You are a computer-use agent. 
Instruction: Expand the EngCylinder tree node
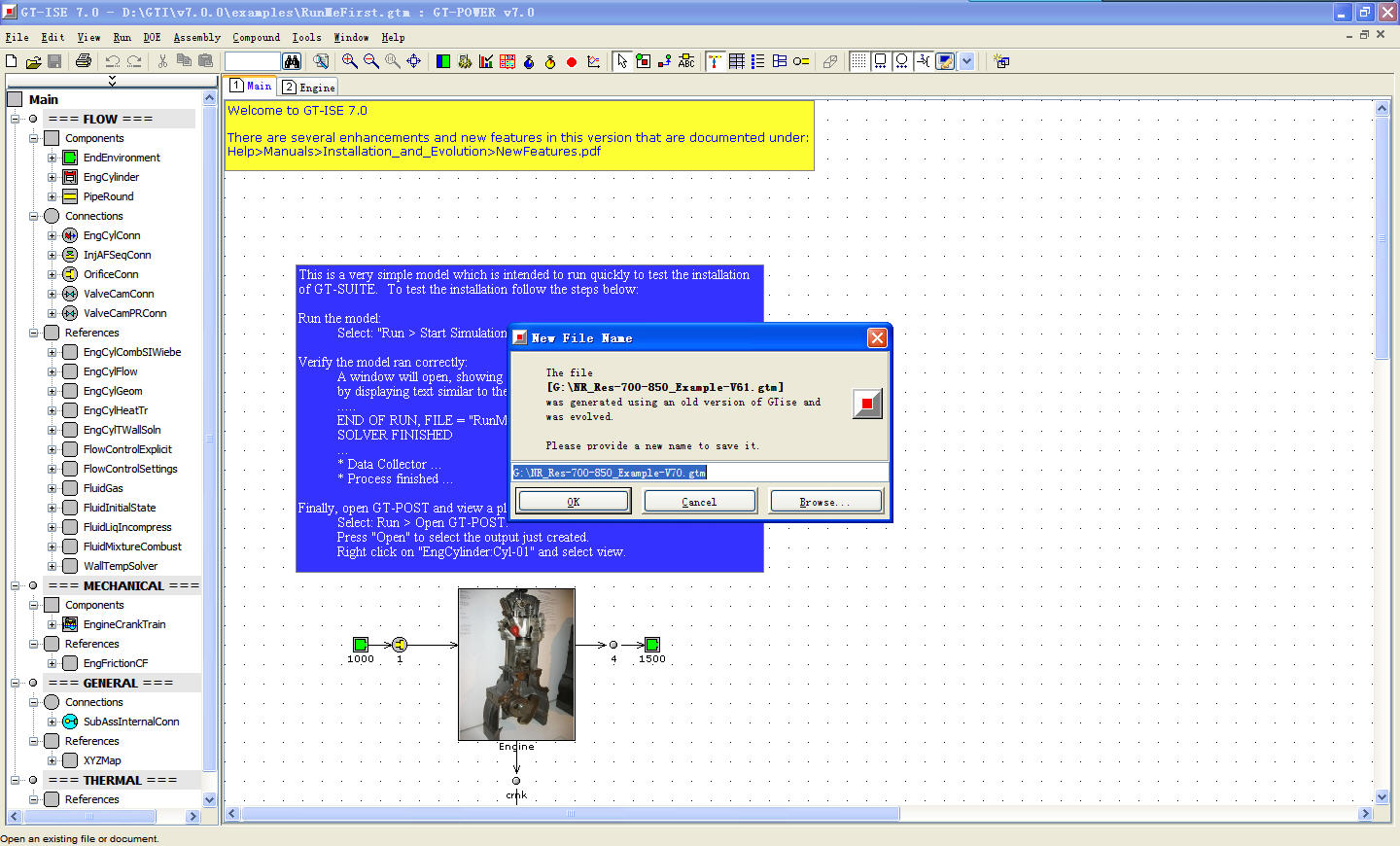(52, 177)
